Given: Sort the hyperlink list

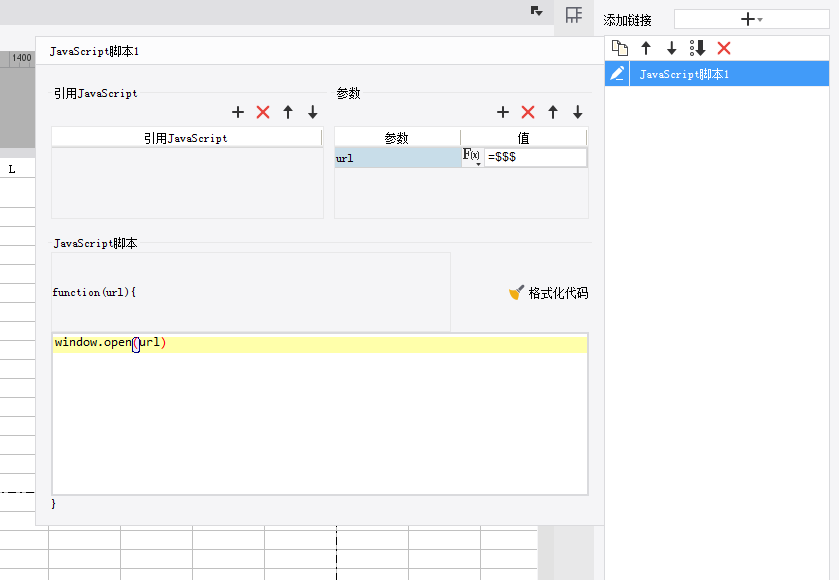Looking at the screenshot, I should pyautogui.click(x=698, y=48).
